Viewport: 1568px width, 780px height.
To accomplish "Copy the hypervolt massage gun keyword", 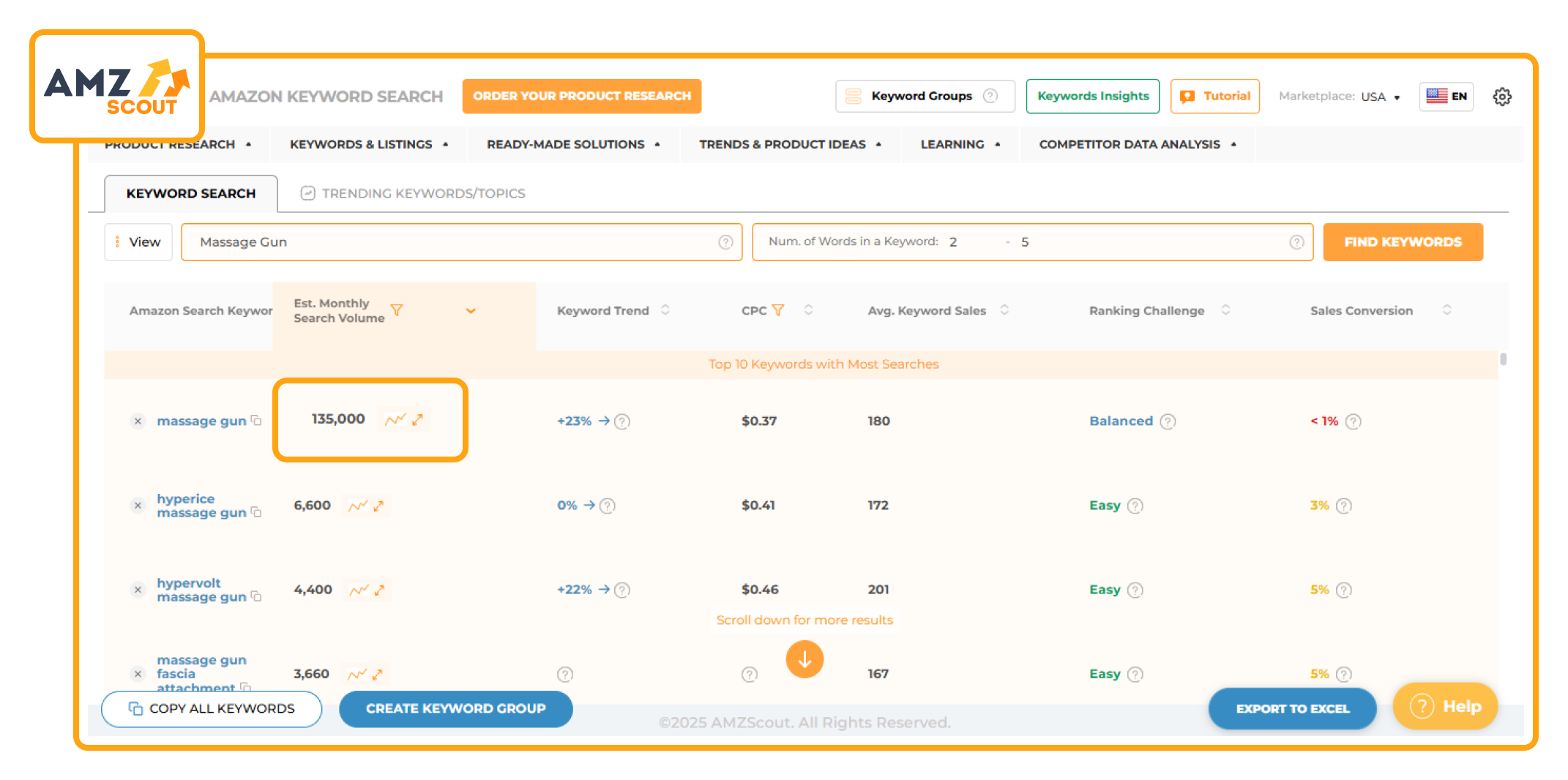I will coord(256,596).
